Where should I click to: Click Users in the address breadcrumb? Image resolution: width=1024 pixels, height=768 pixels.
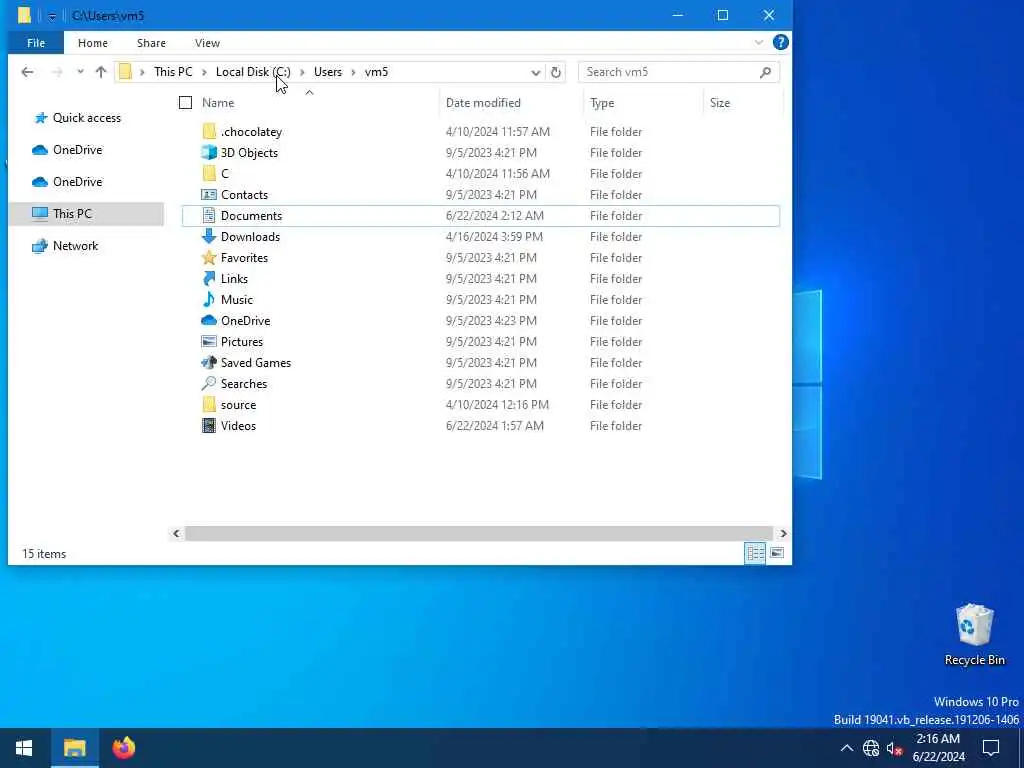coord(328,72)
